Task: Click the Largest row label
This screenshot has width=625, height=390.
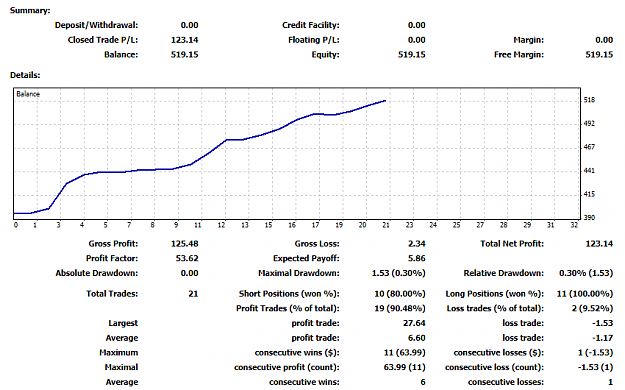Action: tap(123, 323)
